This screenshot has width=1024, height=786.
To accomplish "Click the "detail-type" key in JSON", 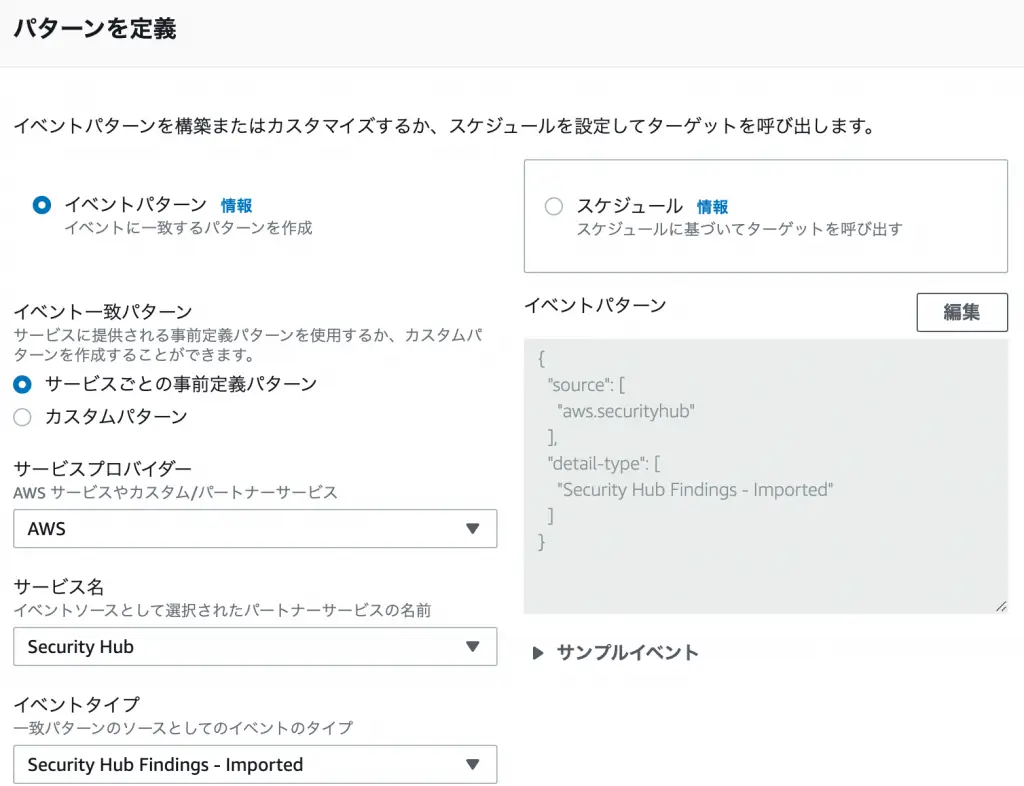I will click(x=596, y=464).
